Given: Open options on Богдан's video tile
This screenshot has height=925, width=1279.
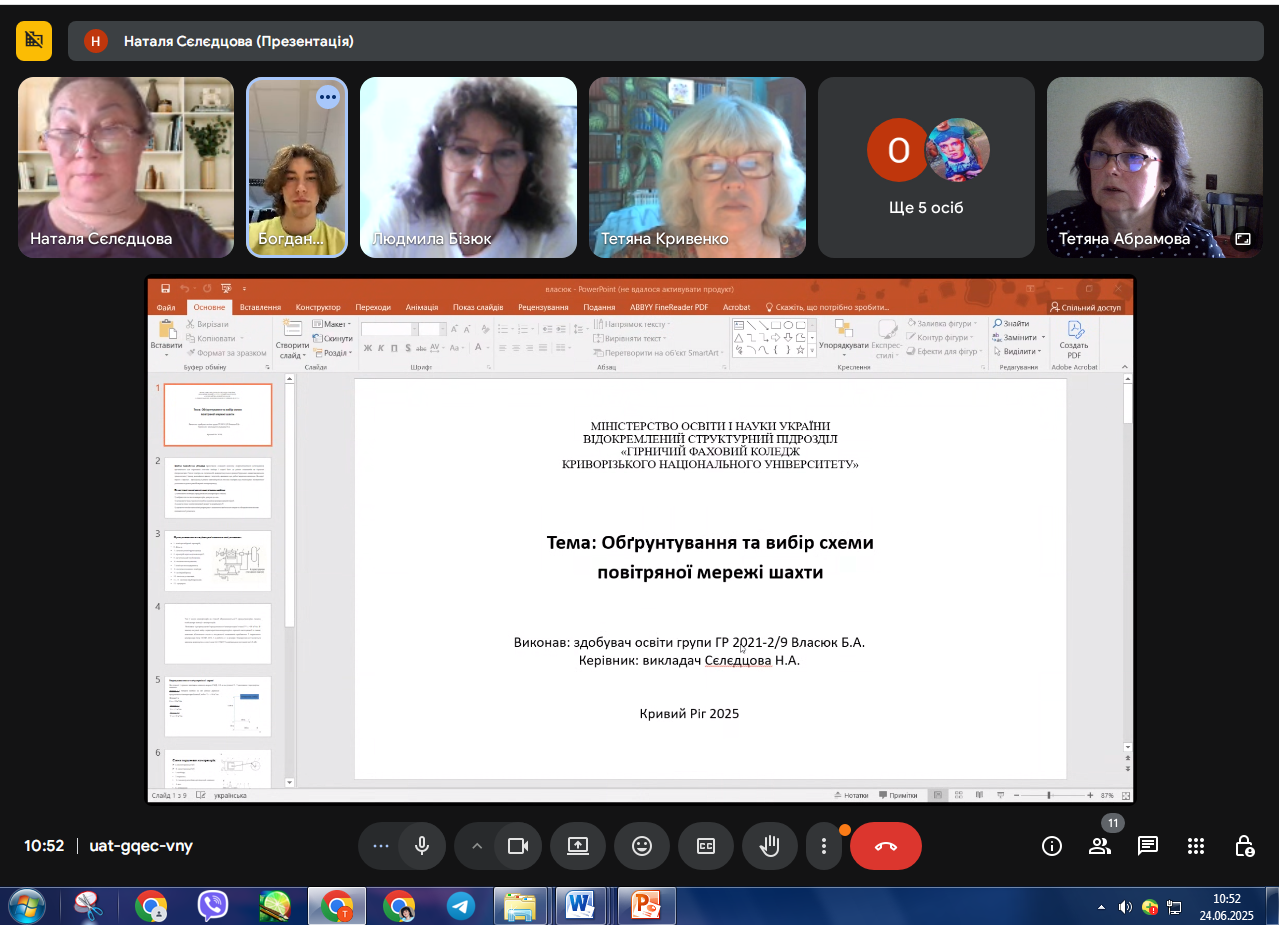Looking at the screenshot, I should (328, 97).
